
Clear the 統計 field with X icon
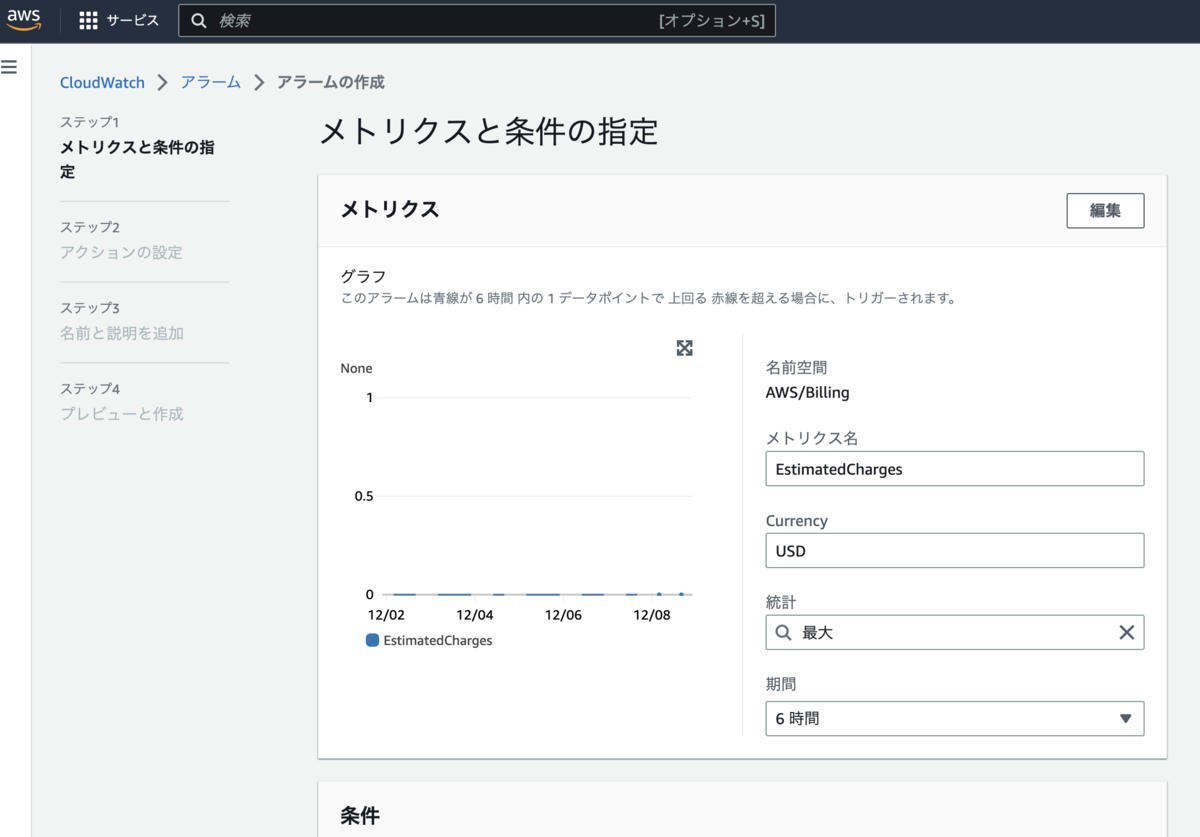pos(1126,632)
